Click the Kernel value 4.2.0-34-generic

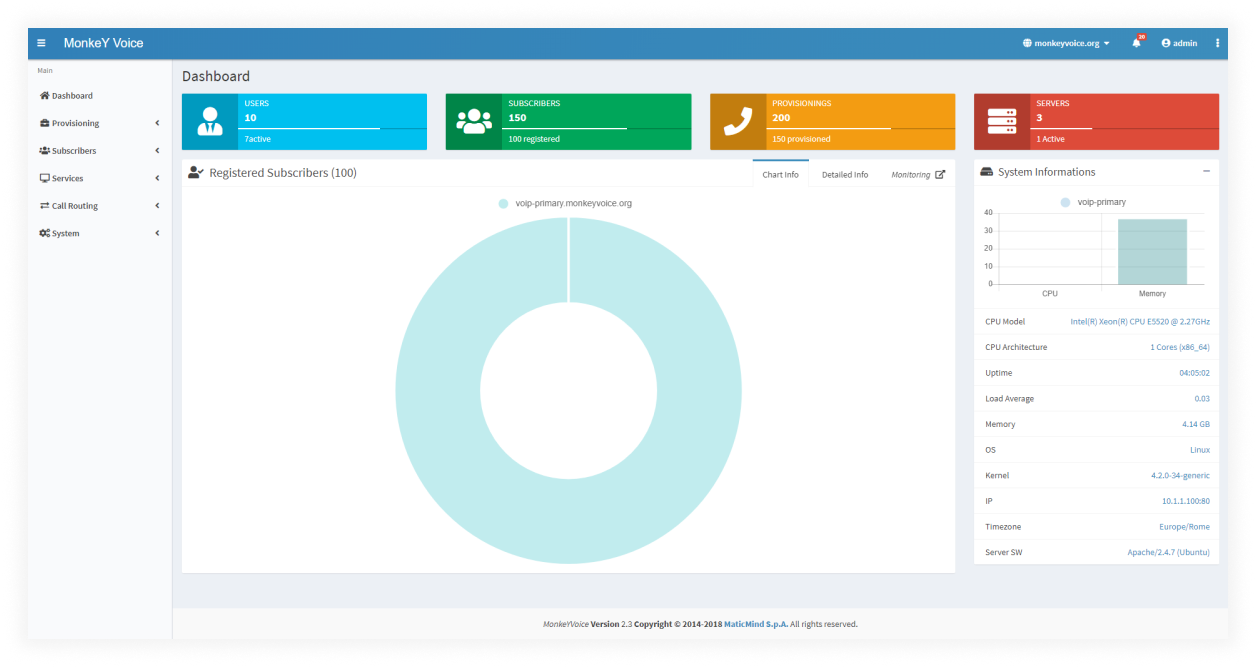1180,475
